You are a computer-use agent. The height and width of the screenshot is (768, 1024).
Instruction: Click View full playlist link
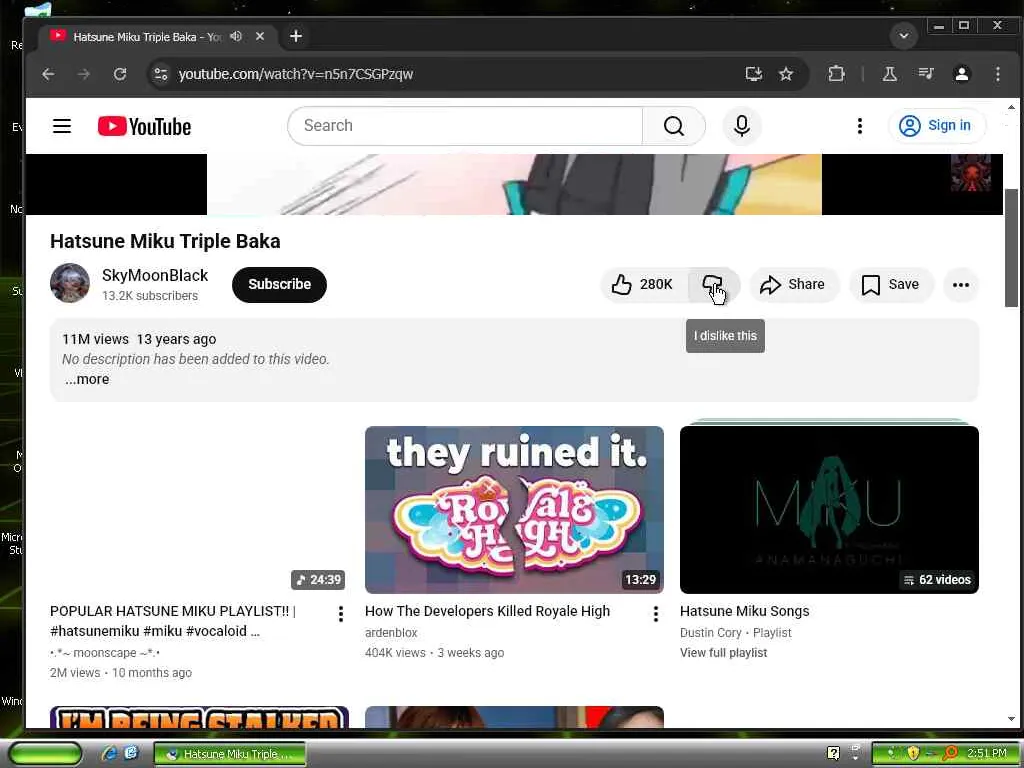tap(724, 652)
